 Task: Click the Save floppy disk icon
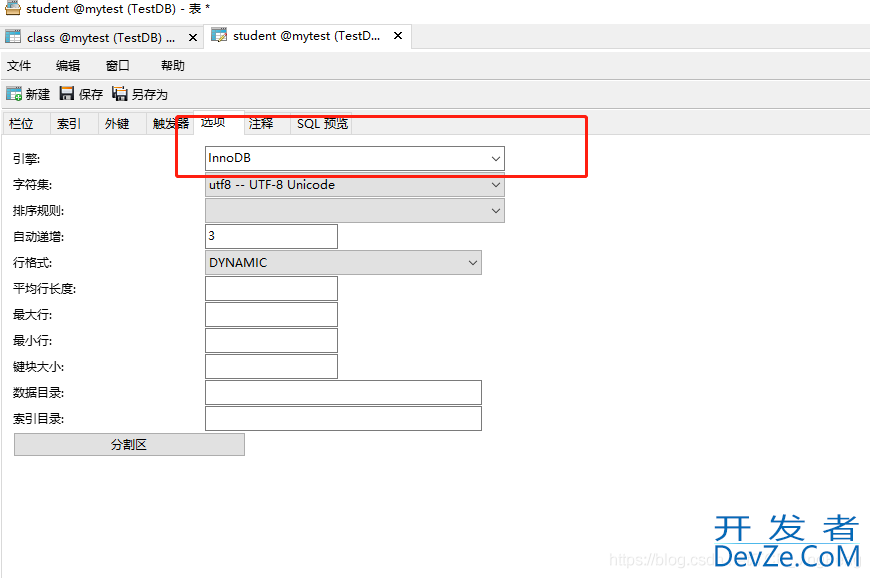[67, 93]
